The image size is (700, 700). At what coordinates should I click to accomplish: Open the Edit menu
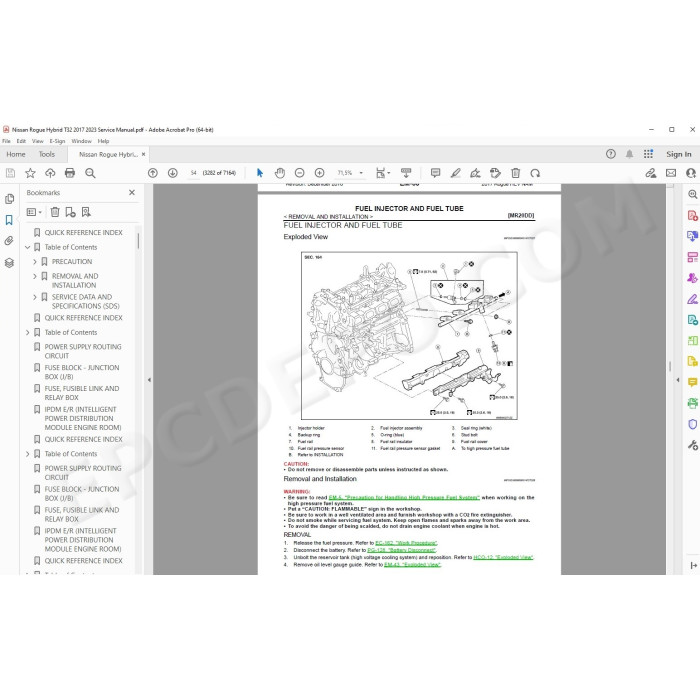click(21, 141)
